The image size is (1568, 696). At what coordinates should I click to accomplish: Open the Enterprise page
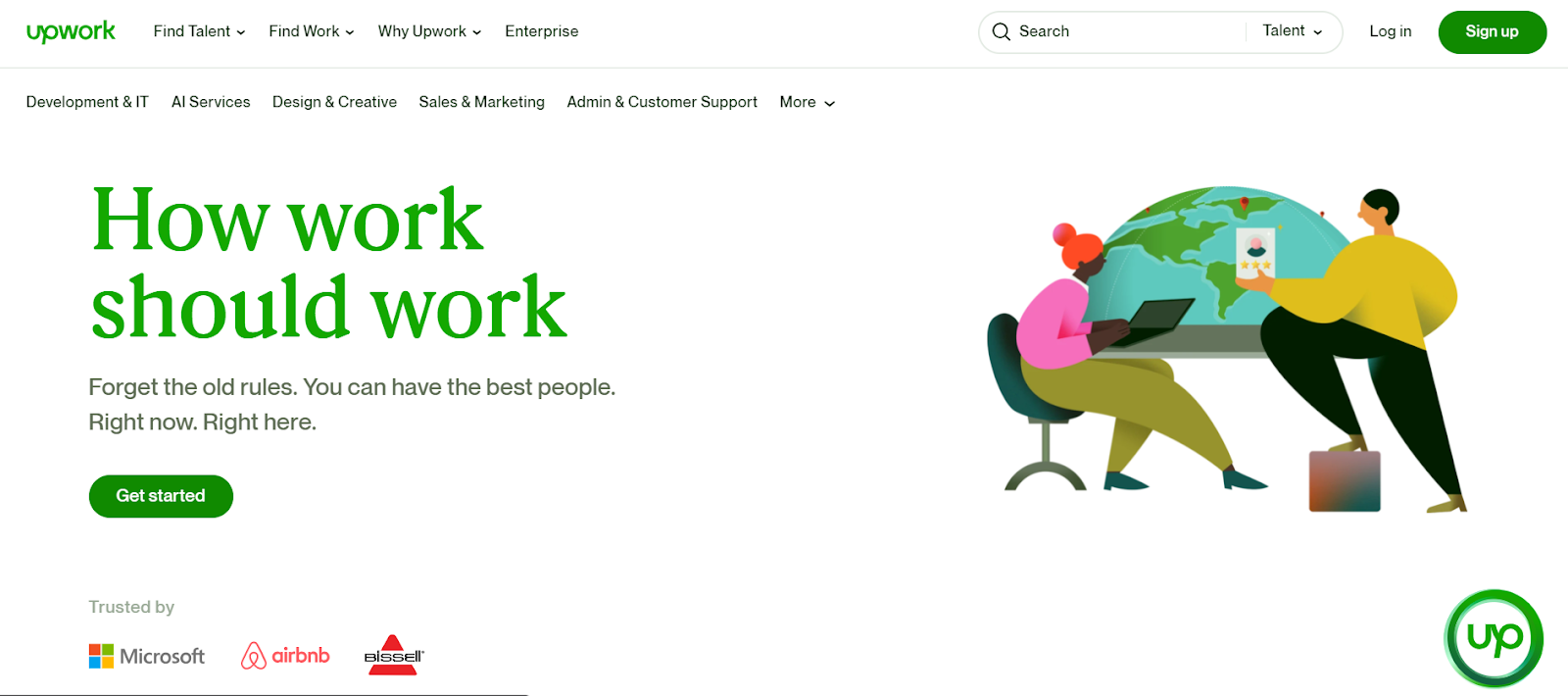tap(542, 31)
